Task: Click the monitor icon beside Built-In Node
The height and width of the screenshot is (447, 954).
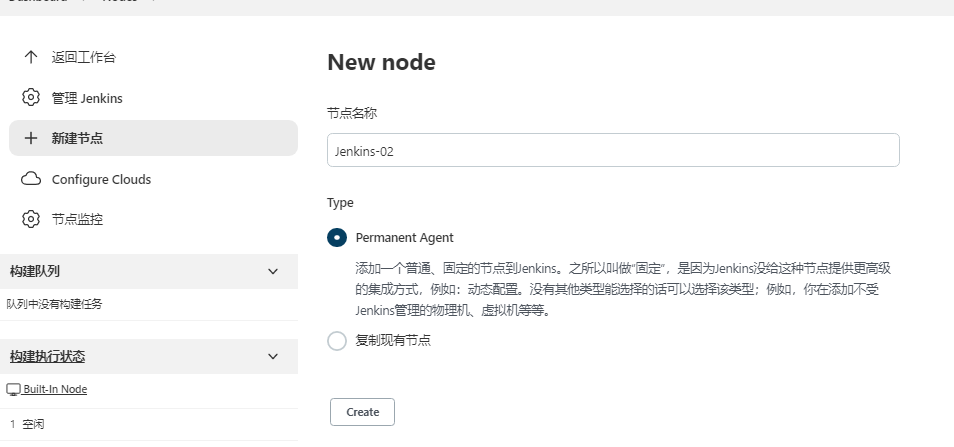Action: click(13, 390)
